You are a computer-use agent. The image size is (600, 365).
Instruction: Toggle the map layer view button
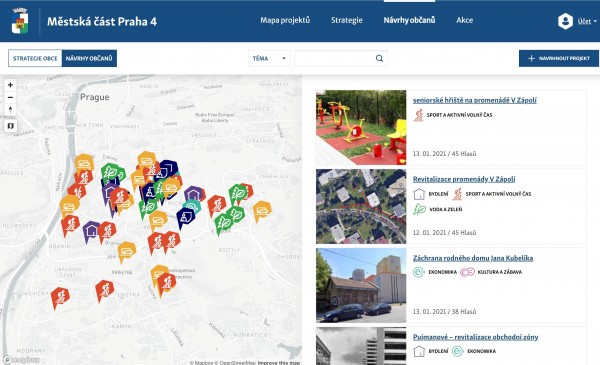(x=10, y=126)
